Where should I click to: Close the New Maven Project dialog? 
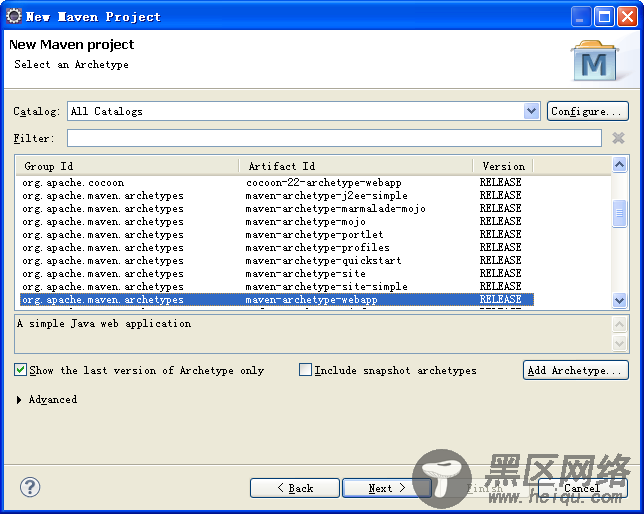tap(627, 17)
